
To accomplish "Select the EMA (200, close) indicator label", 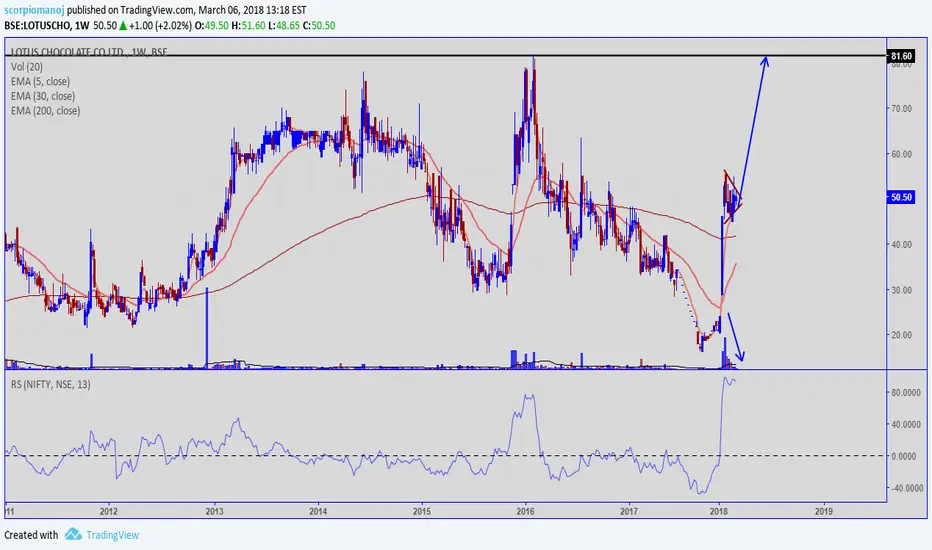I will (x=45, y=111).
